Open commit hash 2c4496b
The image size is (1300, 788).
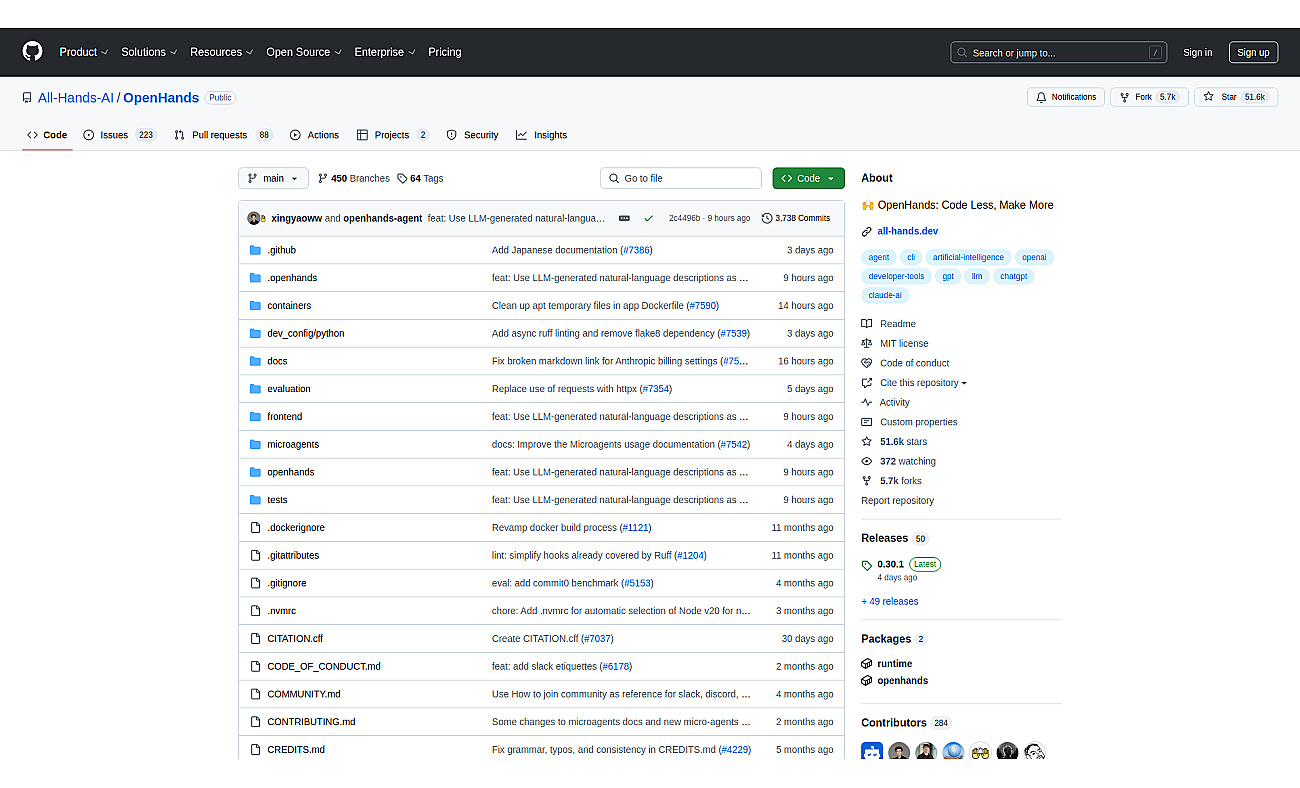[684, 218]
